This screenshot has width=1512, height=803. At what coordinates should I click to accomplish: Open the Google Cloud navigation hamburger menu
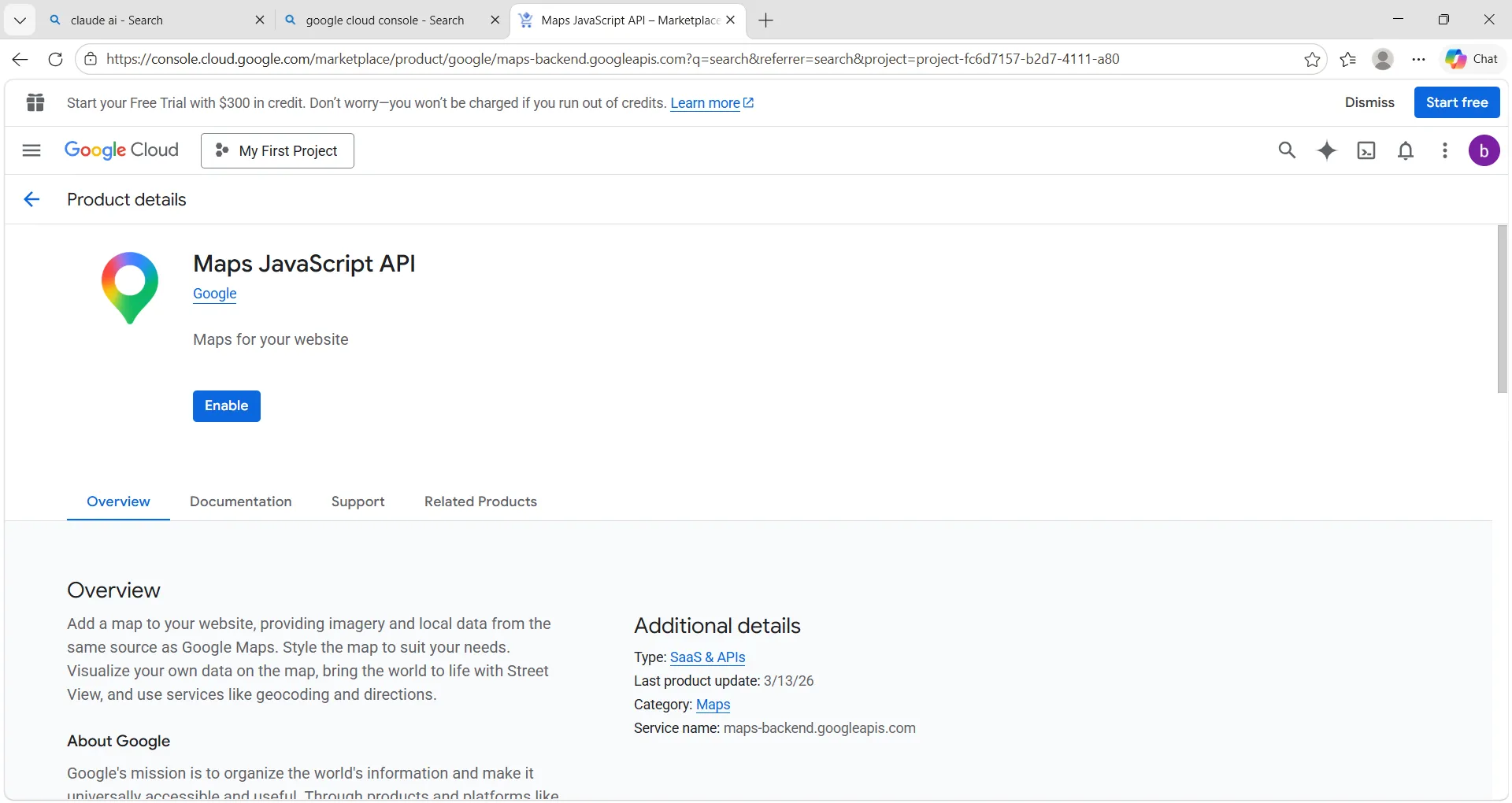(31, 150)
